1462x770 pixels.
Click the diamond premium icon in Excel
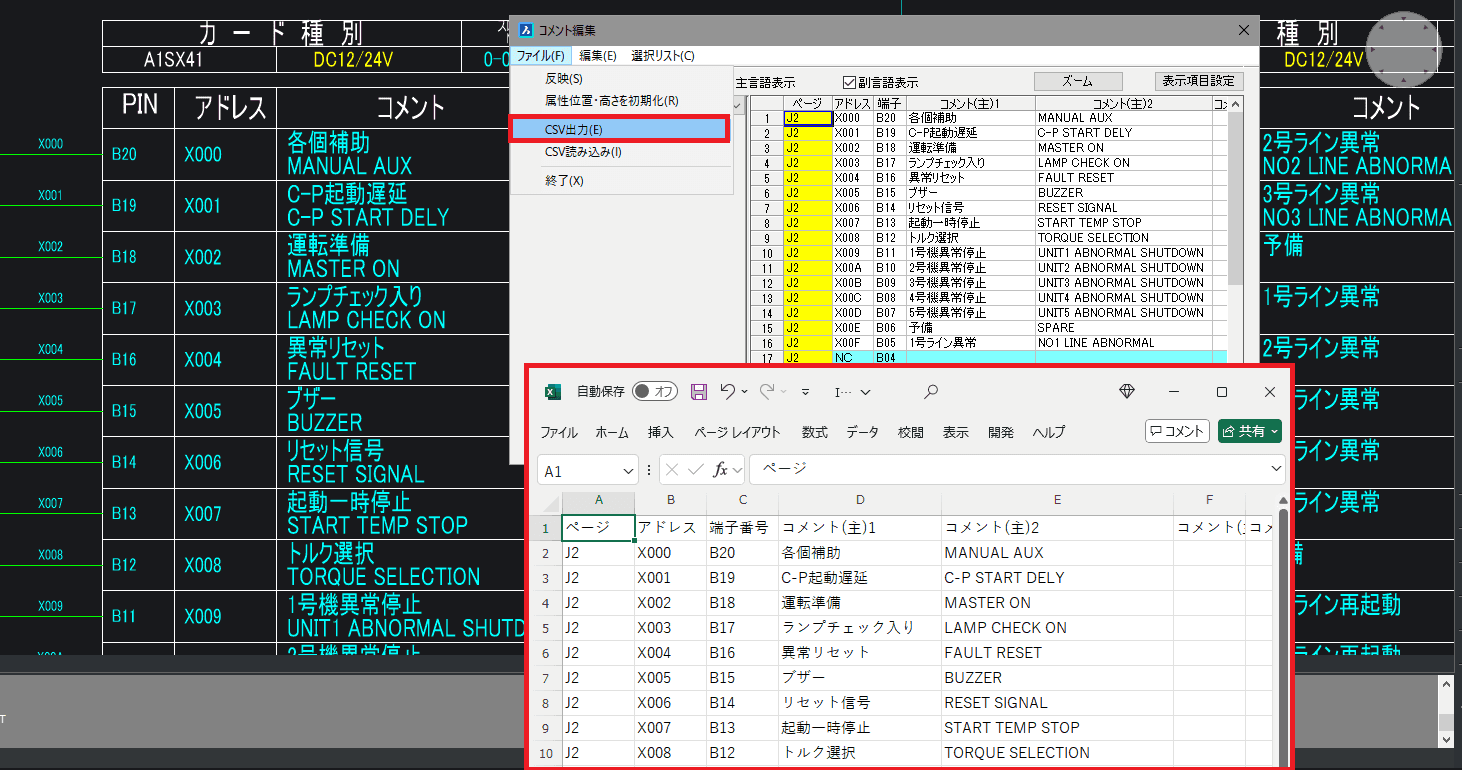pyautogui.click(x=1127, y=392)
